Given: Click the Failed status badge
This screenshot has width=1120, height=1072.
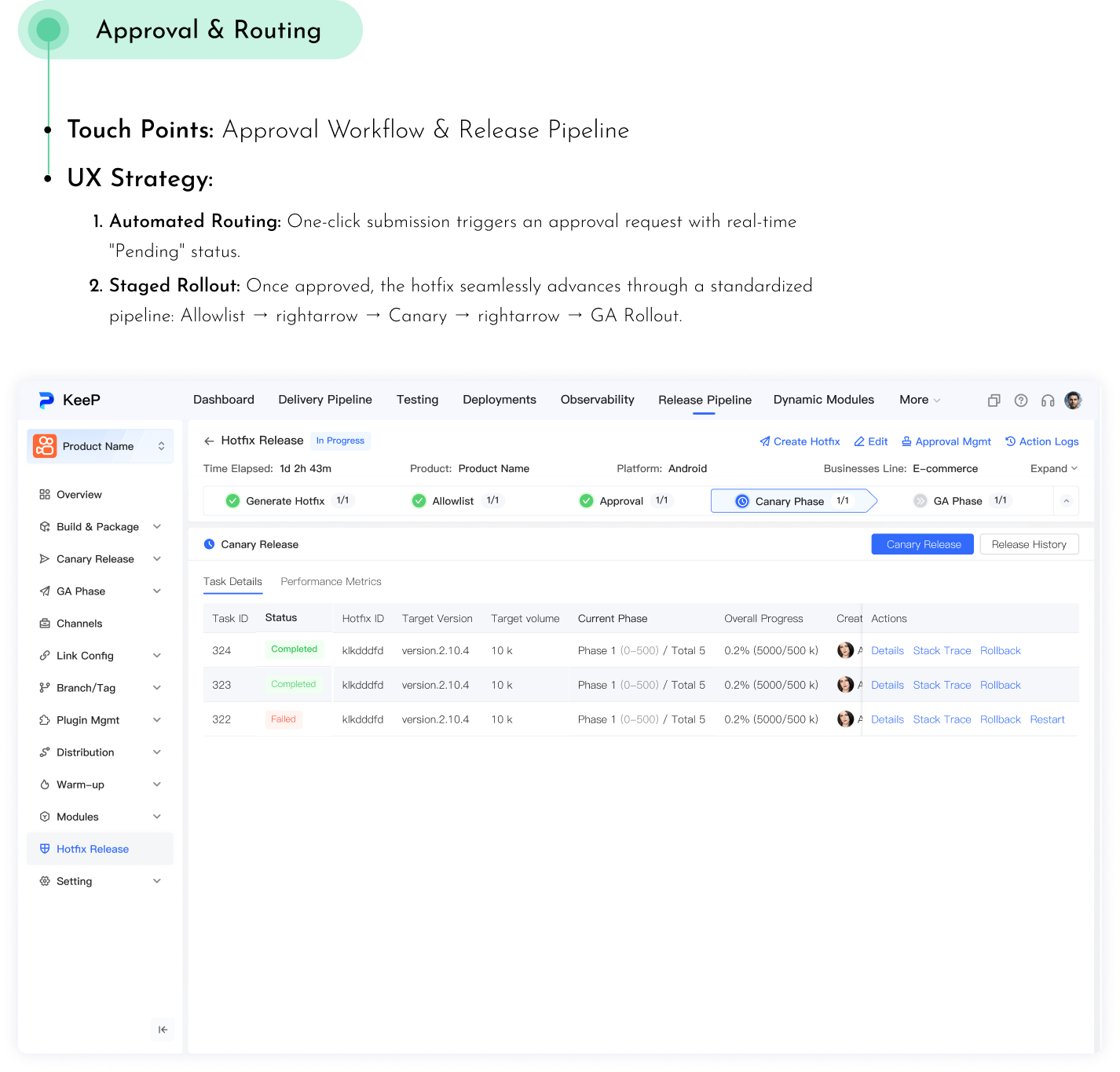Looking at the screenshot, I should (x=284, y=719).
